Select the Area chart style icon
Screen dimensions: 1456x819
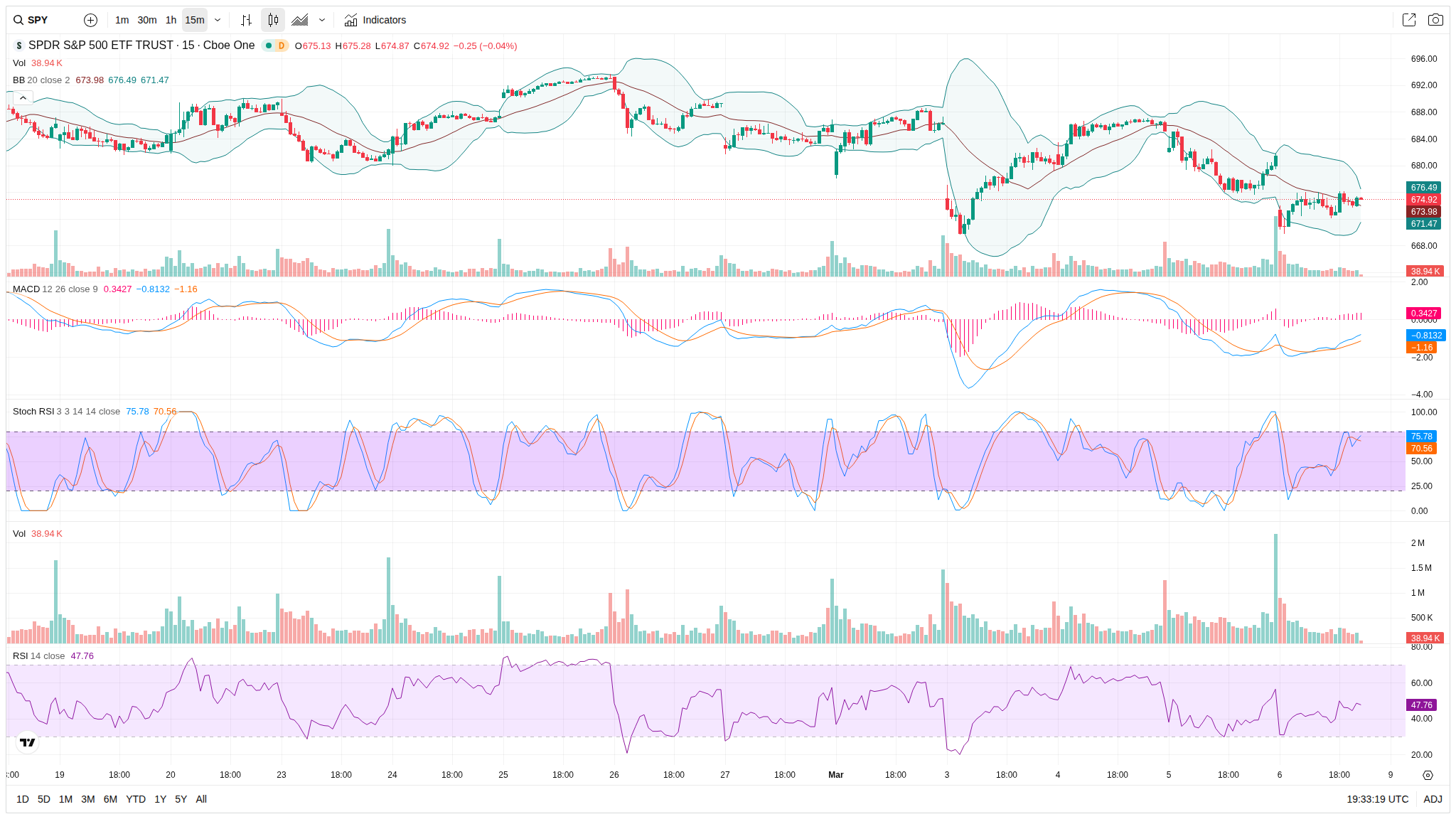[300, 20]
